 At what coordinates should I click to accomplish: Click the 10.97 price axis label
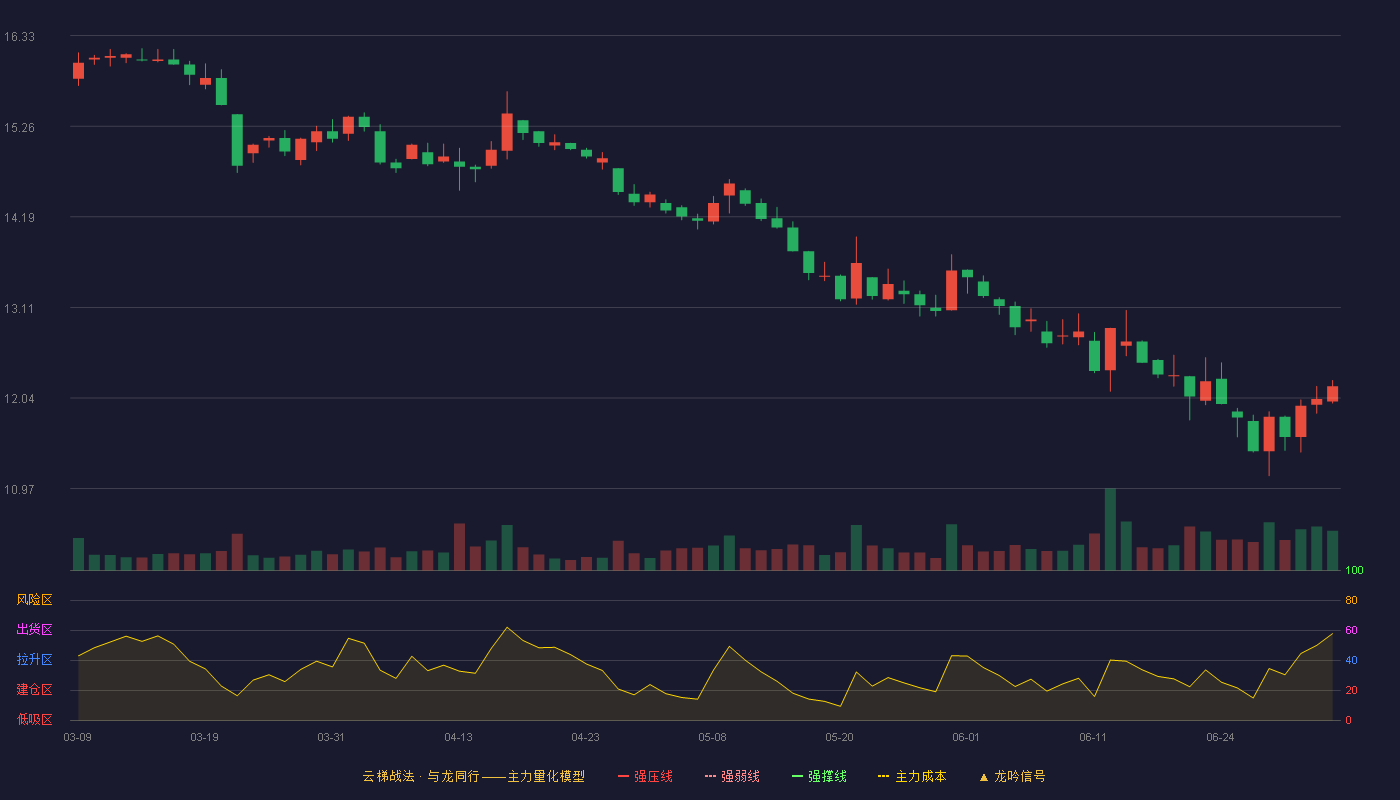19,490
